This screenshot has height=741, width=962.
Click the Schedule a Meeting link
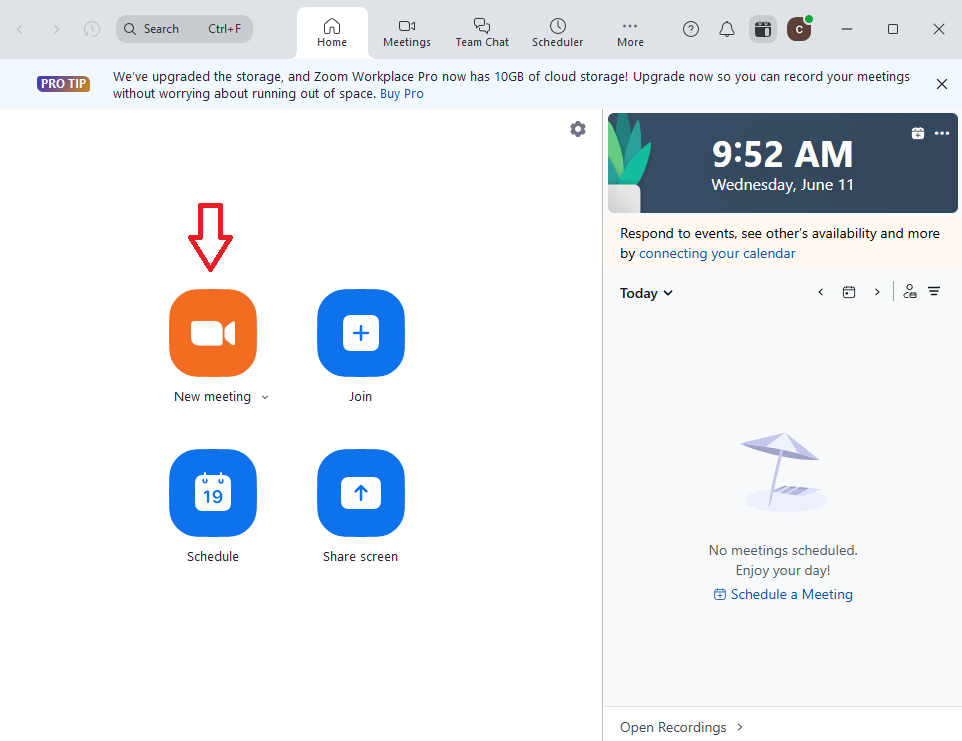coord(783,594)
